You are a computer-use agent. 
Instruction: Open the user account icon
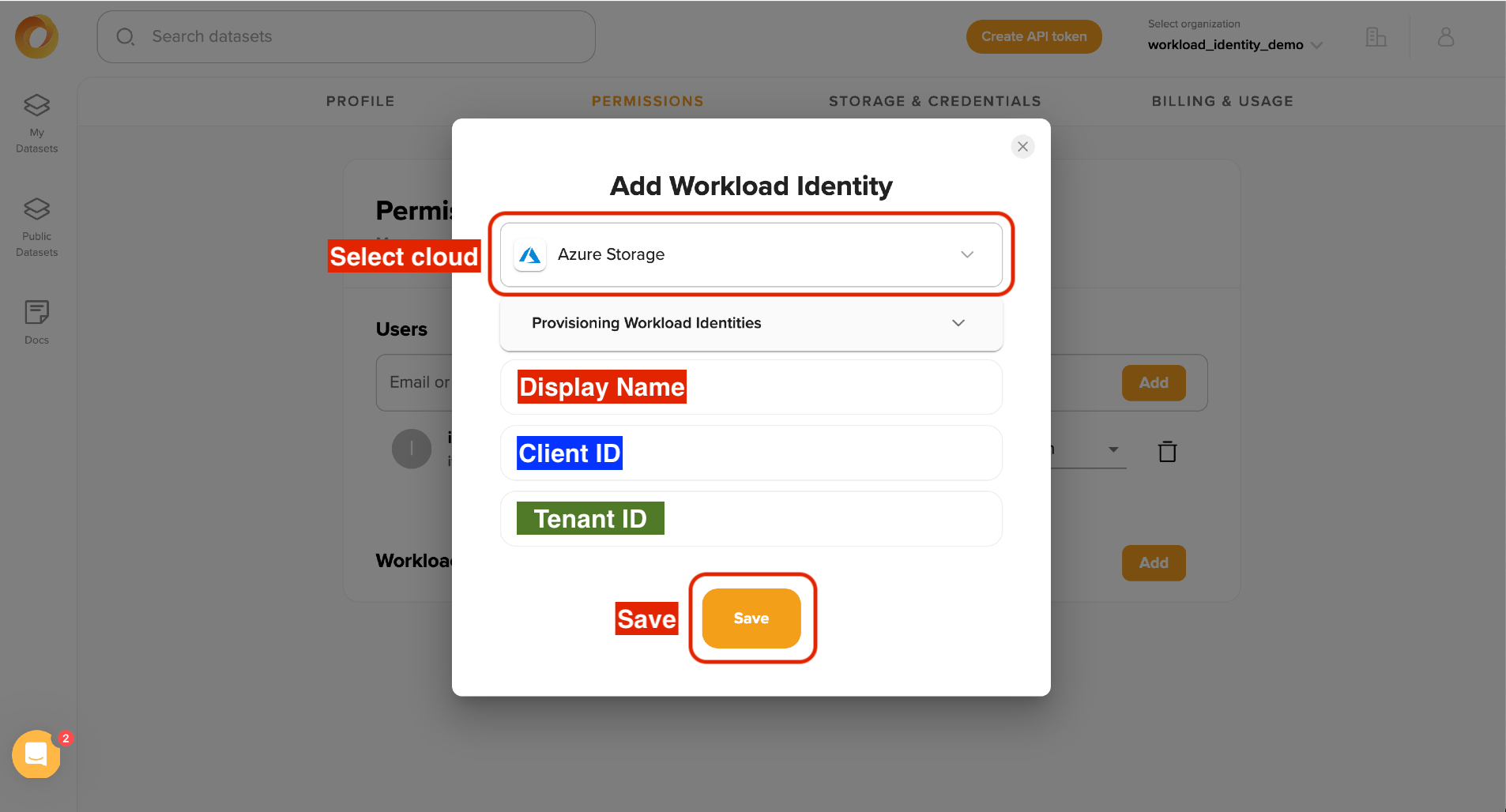1445,37
